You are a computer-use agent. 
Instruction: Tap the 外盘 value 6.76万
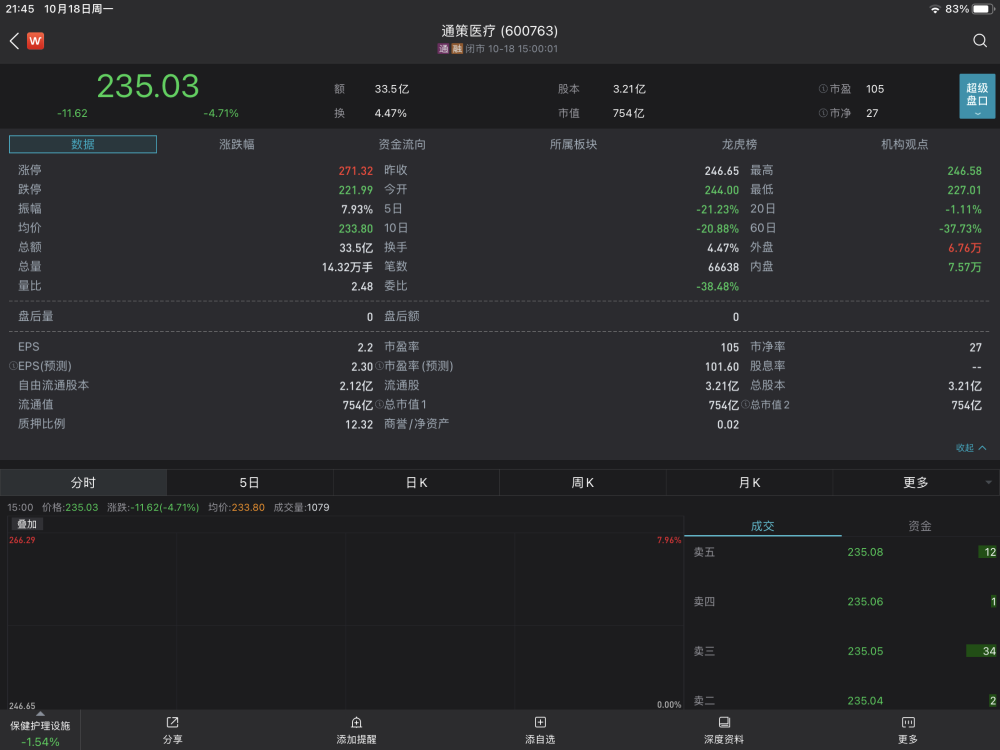click(965, 248)
